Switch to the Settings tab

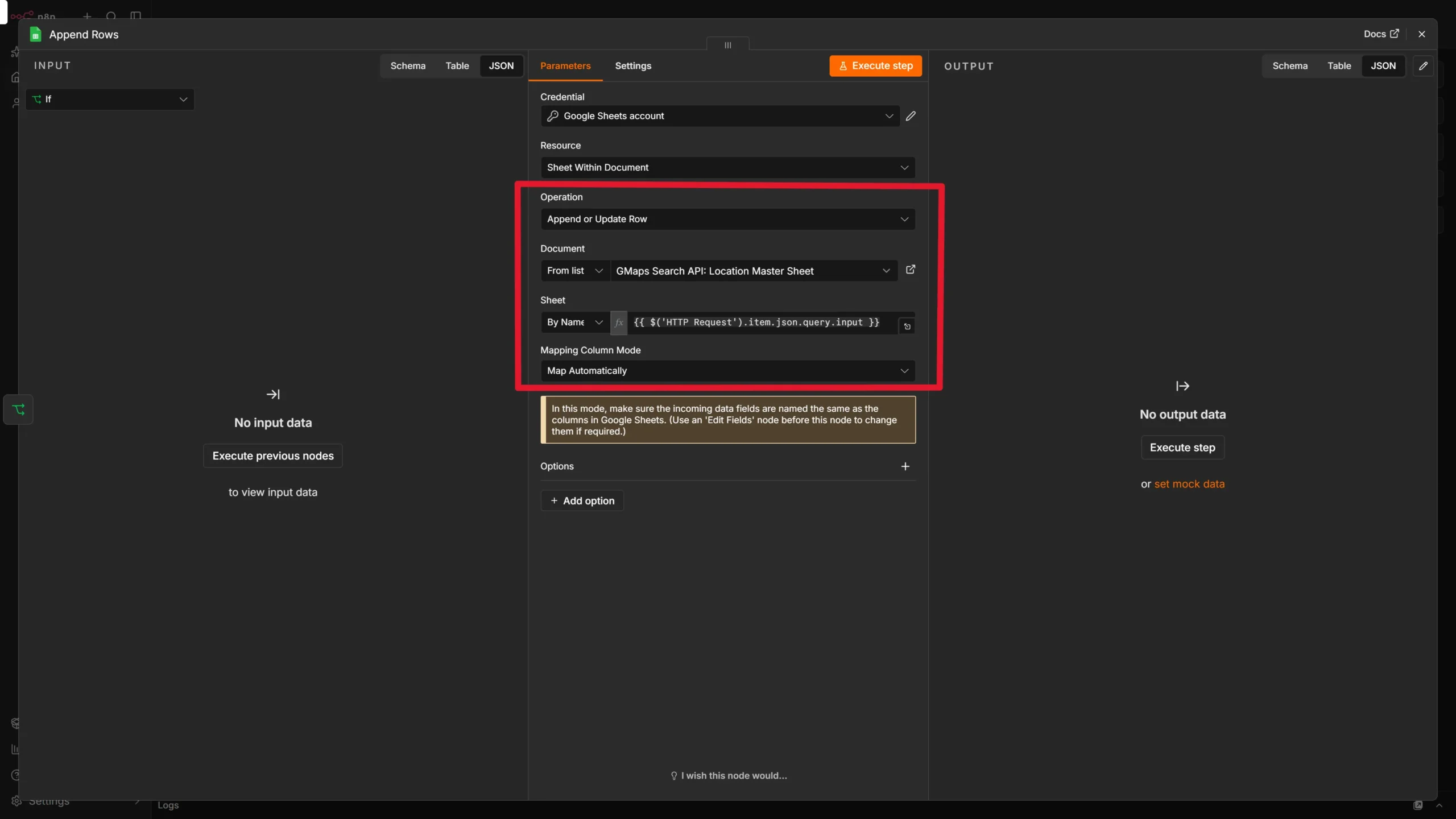point(633,66)
